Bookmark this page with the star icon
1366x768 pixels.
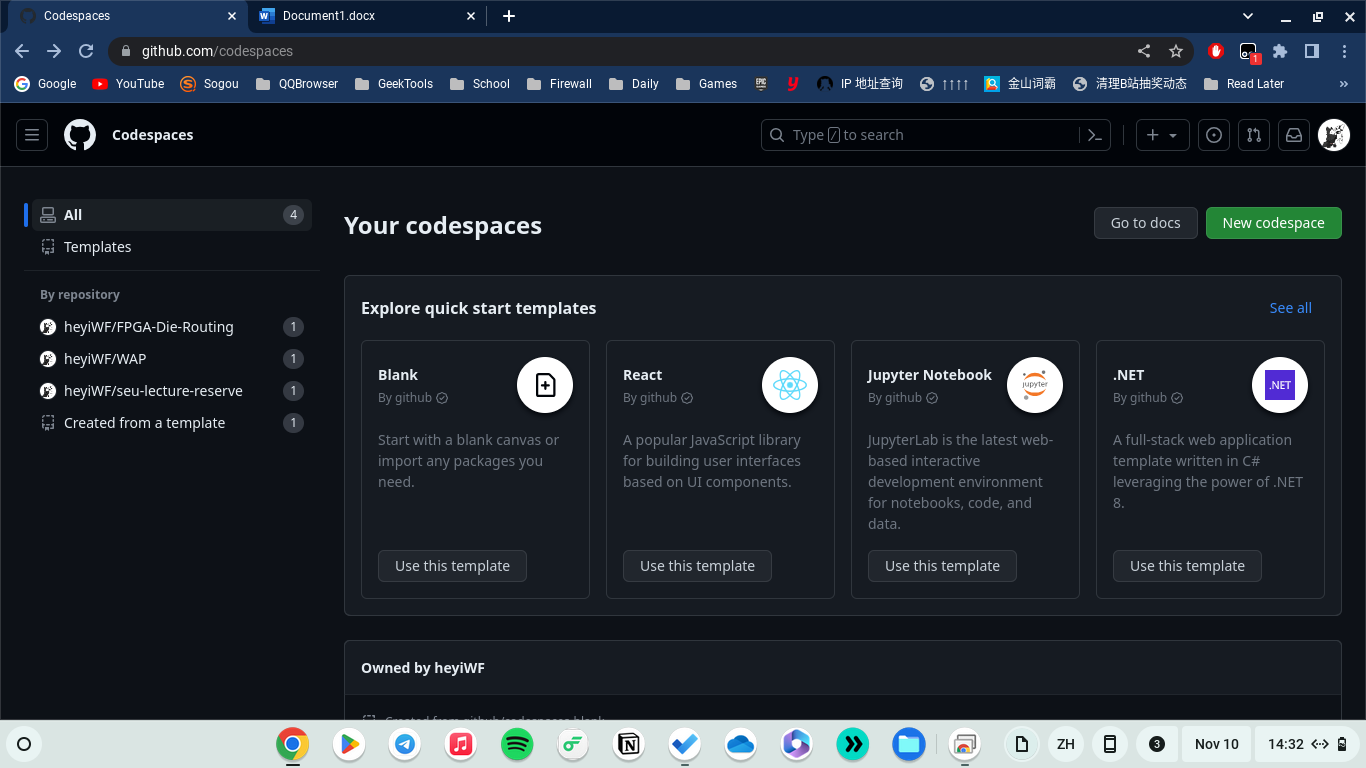tap(1176, 51)
